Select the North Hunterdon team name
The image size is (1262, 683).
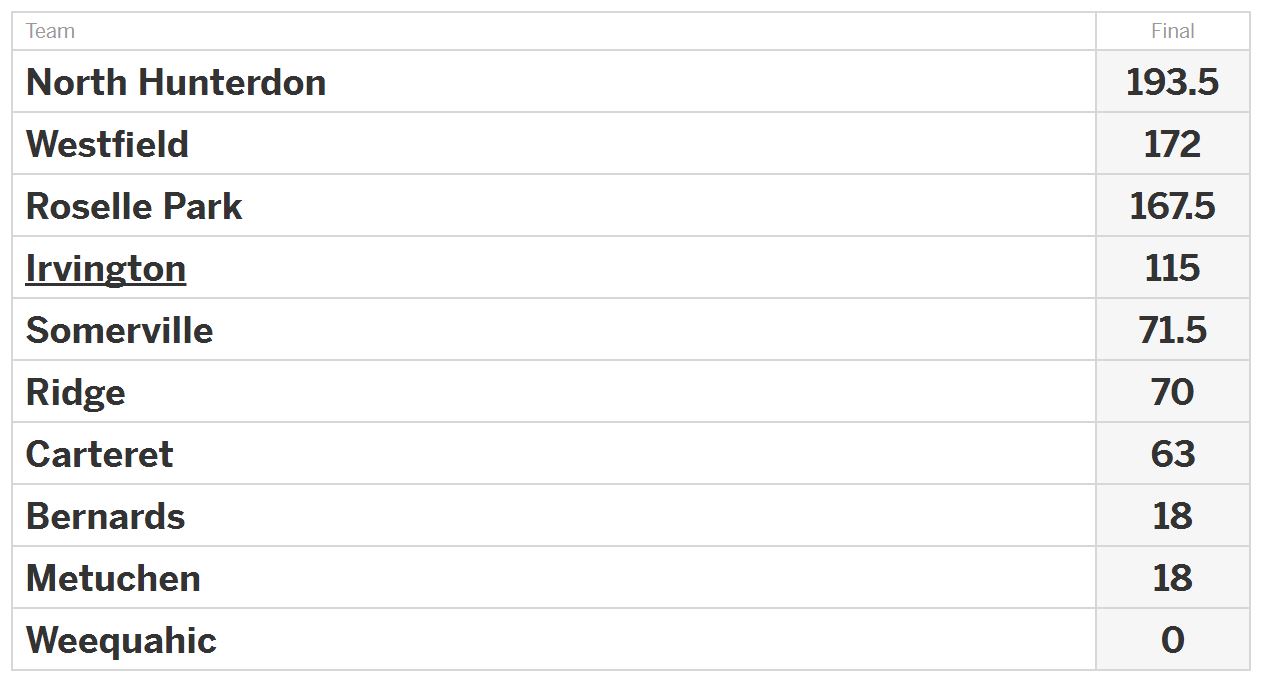[176, 82]
